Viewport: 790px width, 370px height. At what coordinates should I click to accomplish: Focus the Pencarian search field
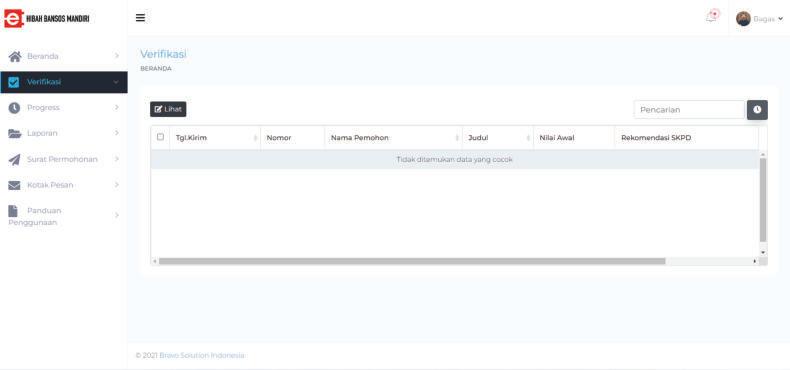coord(689,109)
